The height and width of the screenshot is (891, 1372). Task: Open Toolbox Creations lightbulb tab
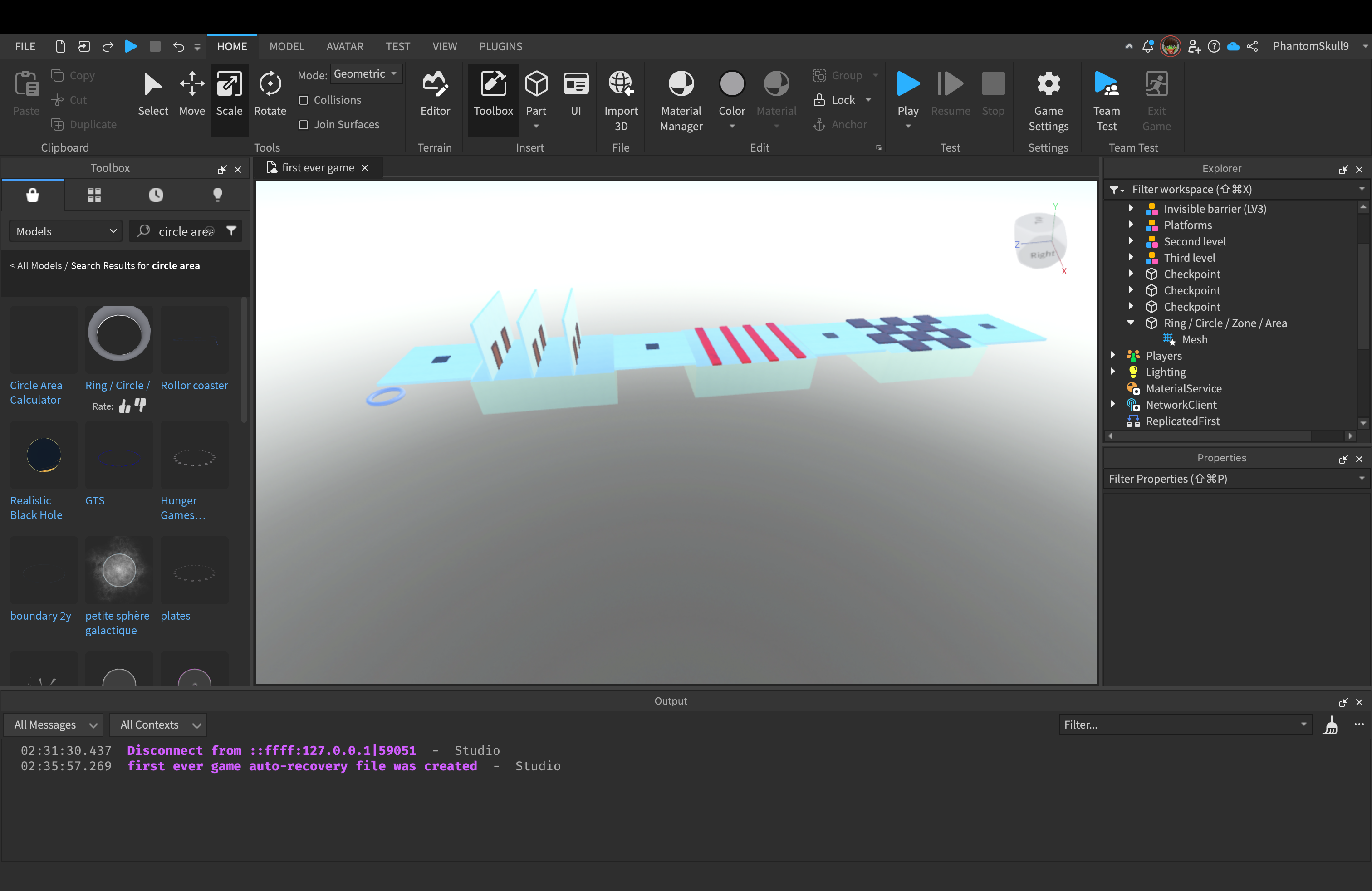(217, 196)
